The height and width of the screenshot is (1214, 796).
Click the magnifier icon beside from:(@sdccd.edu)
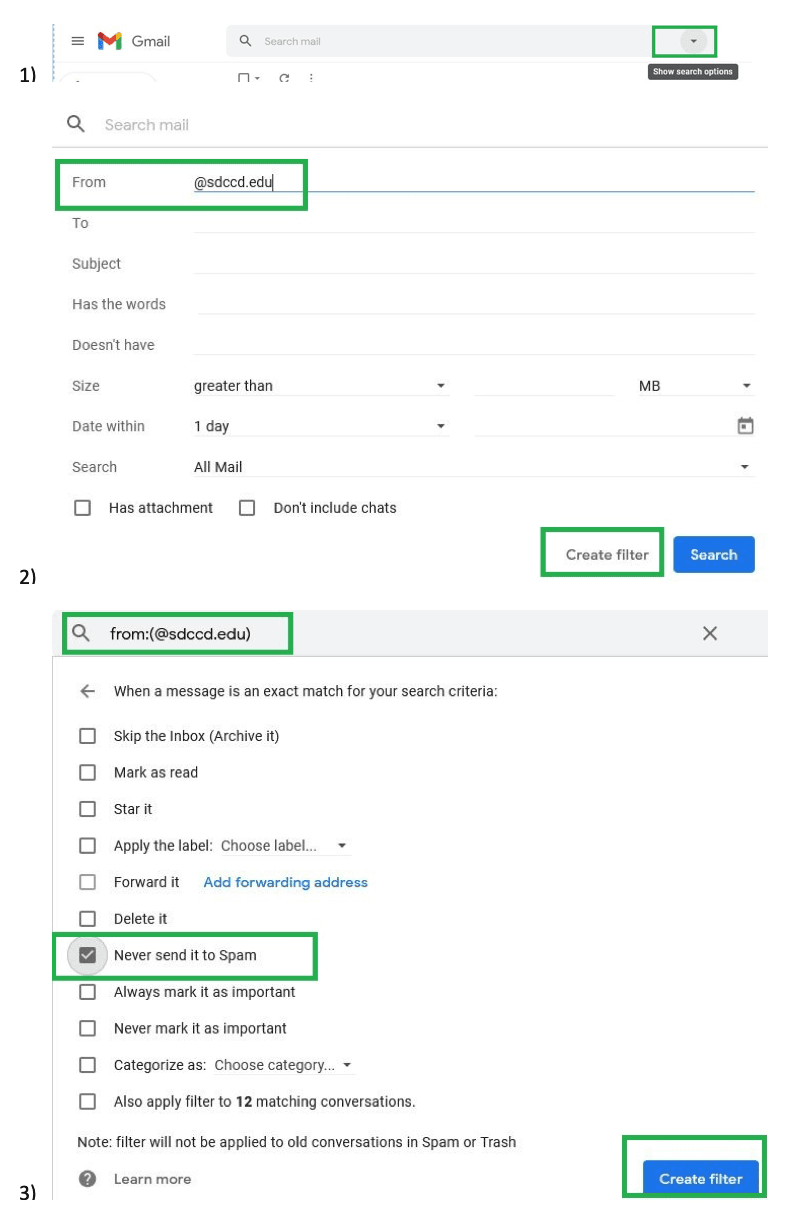coord(81,633)
